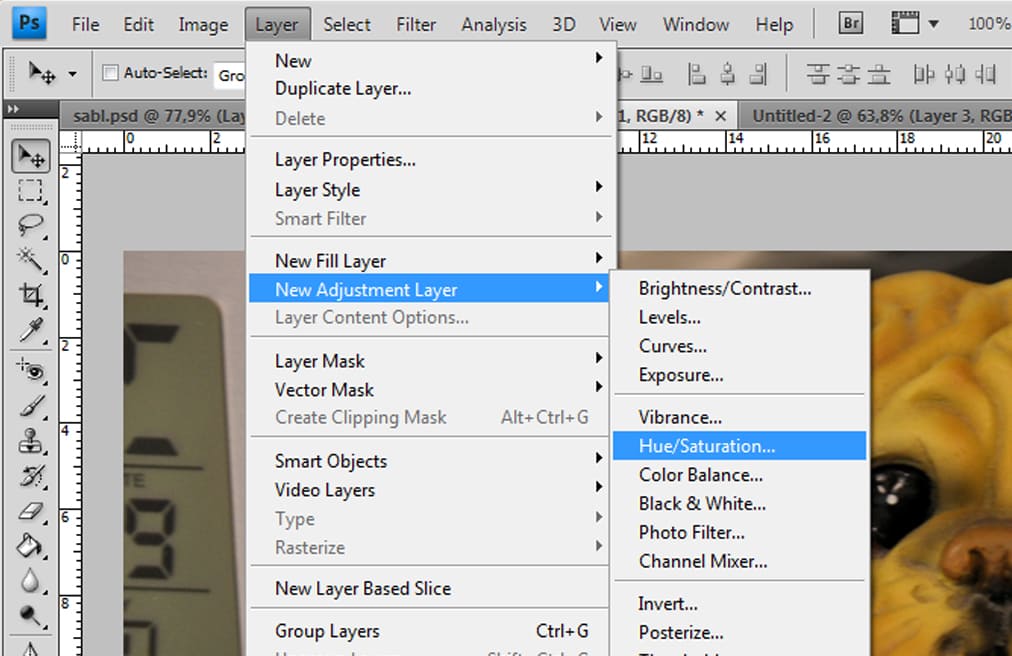Close the active document tab
The image size is (1012, 656).
tap(720, 115)
